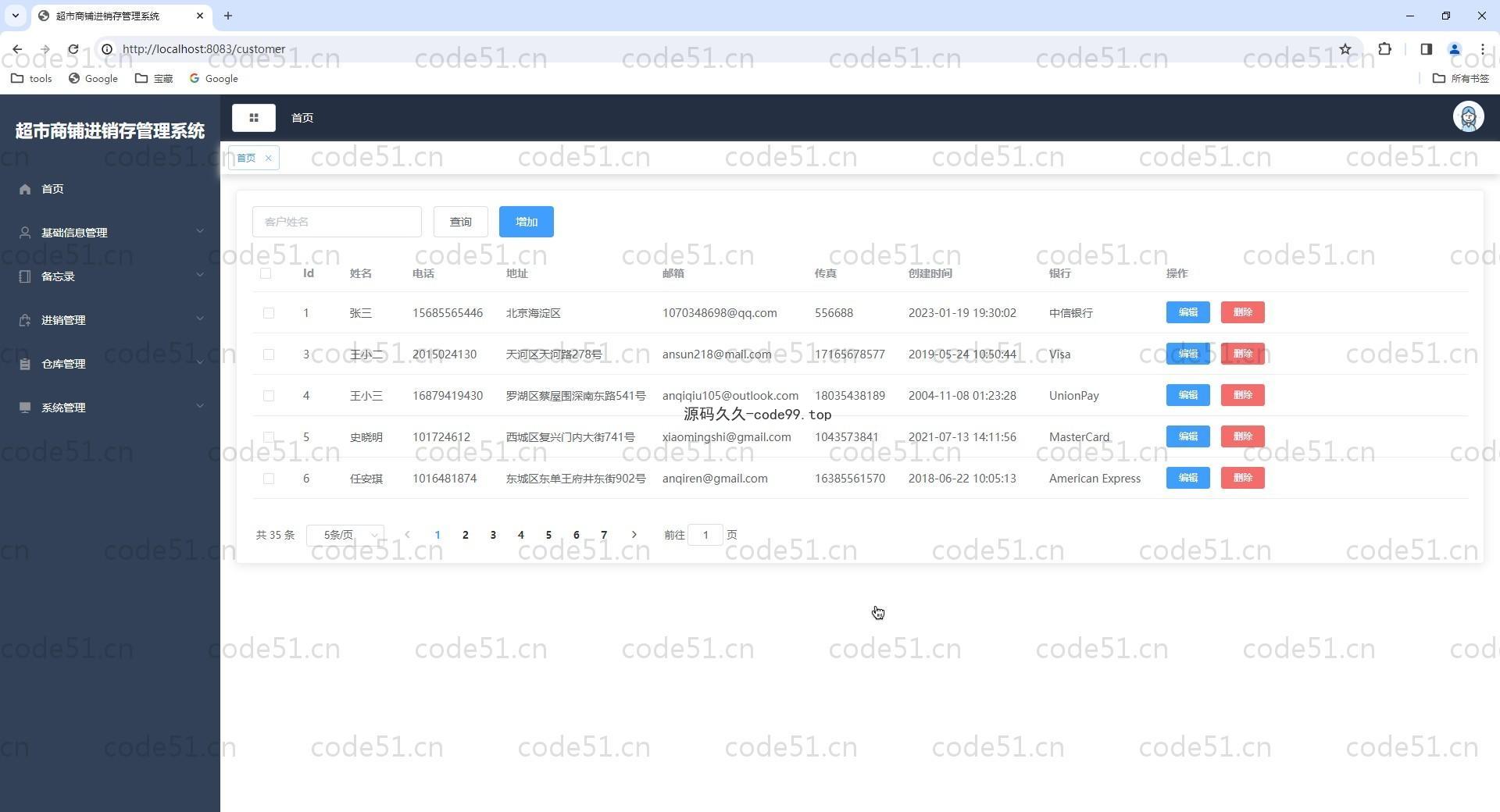Open the 宝藏 bookmarks folder
Image resolution: width=1500 pixels, height=812 pixels.
click(x=154, y=79)
